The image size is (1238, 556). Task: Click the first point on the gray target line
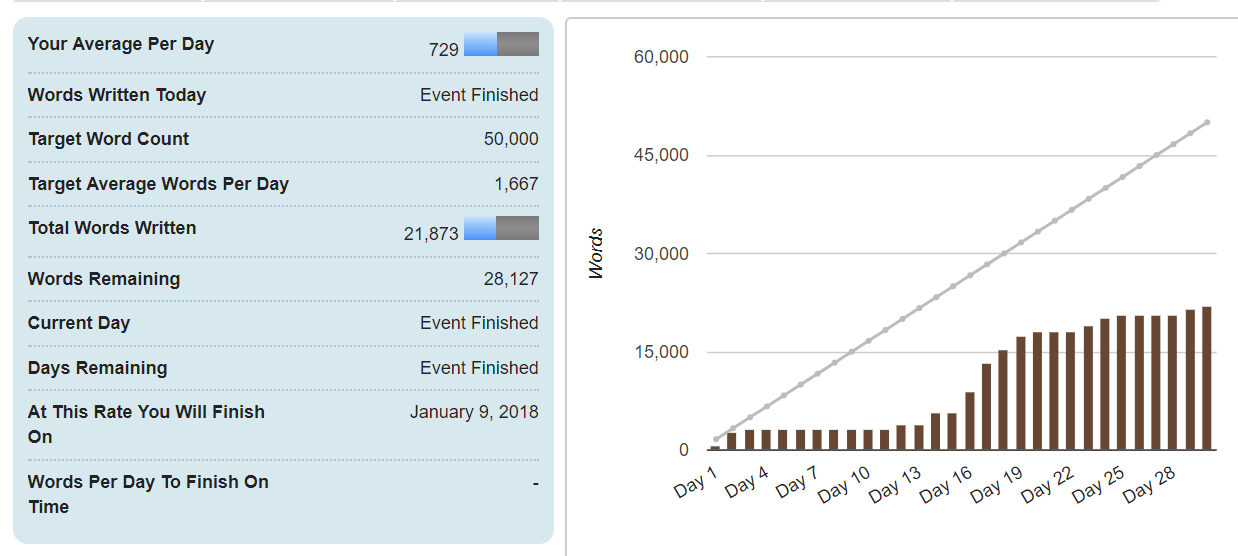[x=715, y=439]
